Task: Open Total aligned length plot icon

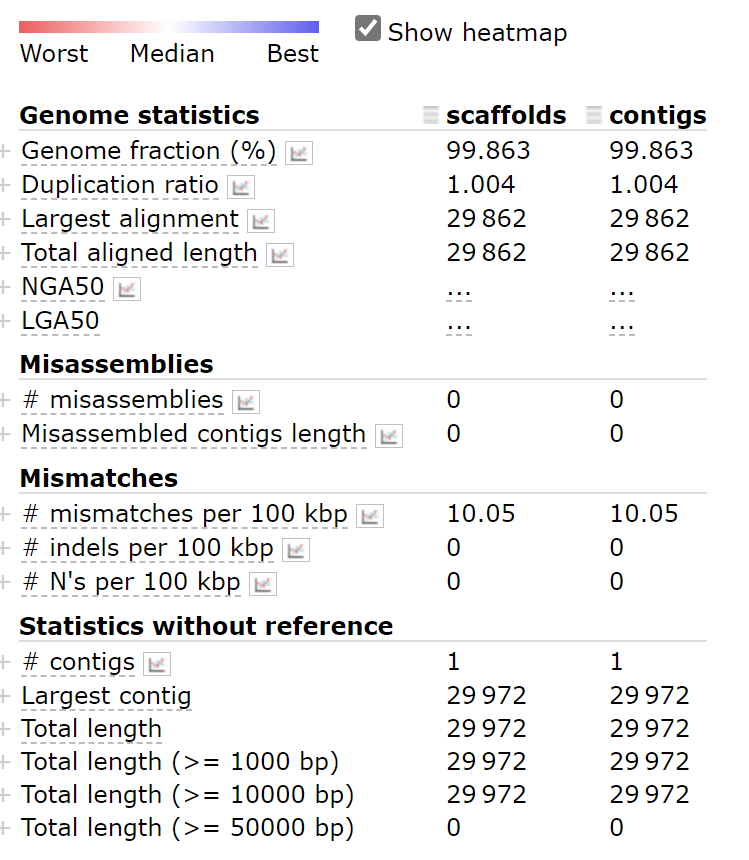Action: point(280,255)
